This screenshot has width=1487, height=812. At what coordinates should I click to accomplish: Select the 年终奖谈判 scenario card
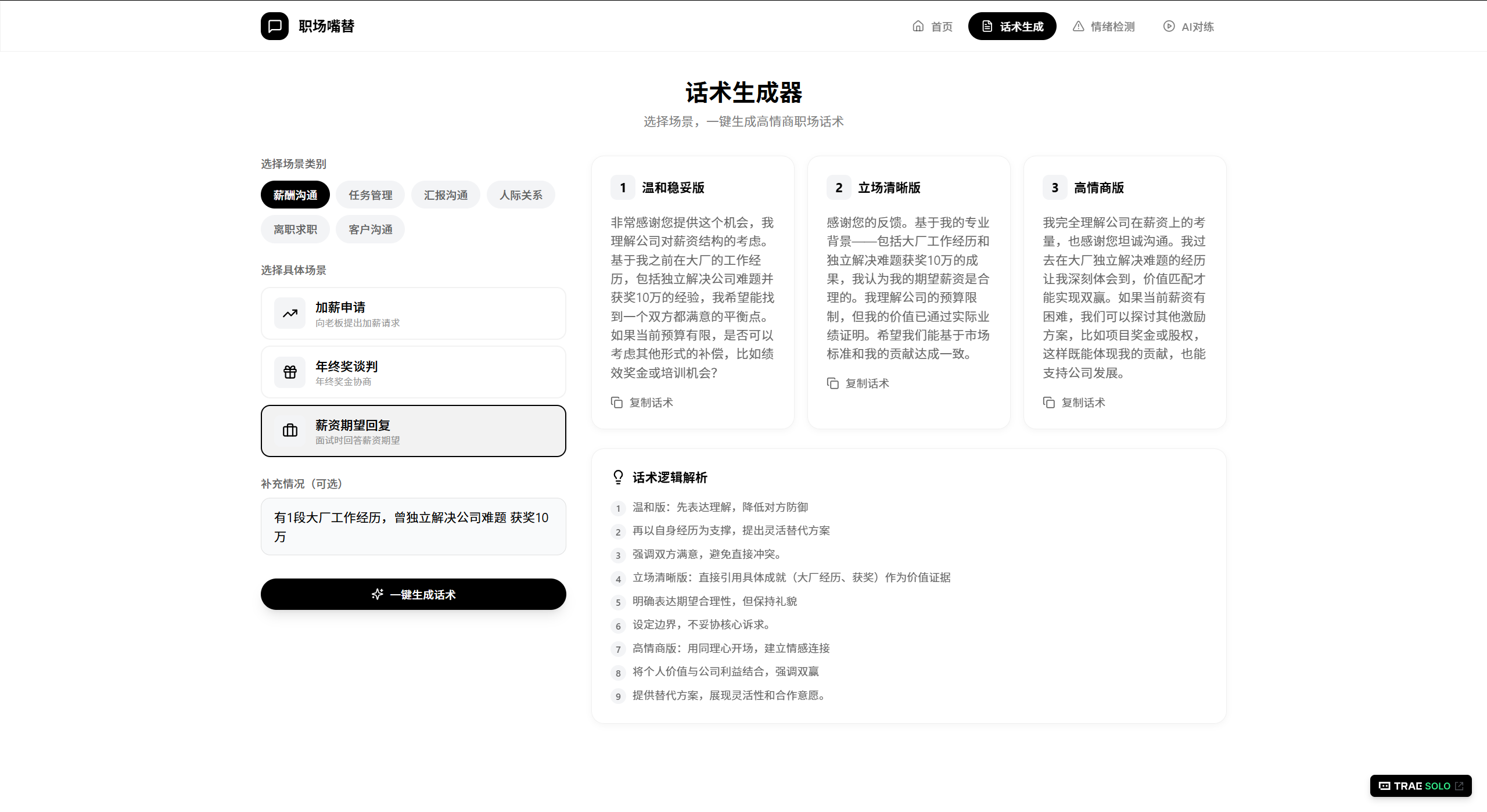pyautogui.click(x=414, y=372)
